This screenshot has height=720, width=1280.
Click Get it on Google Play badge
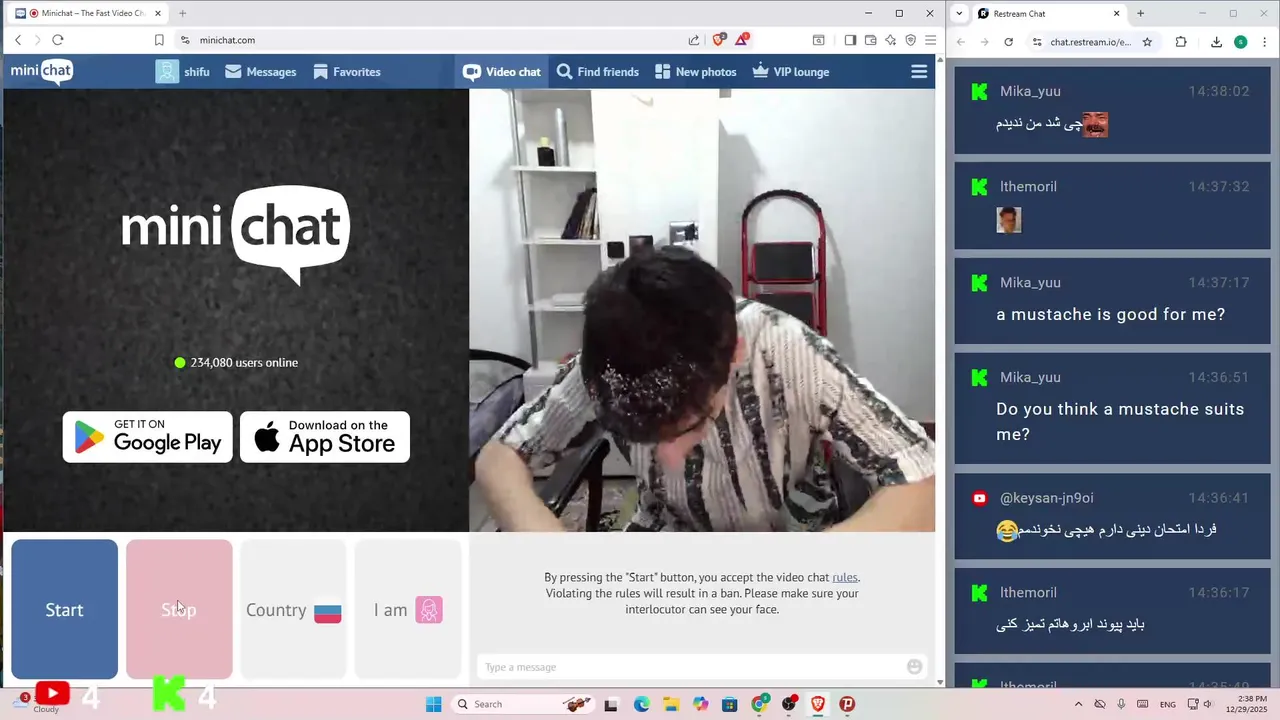pos(148,437)
